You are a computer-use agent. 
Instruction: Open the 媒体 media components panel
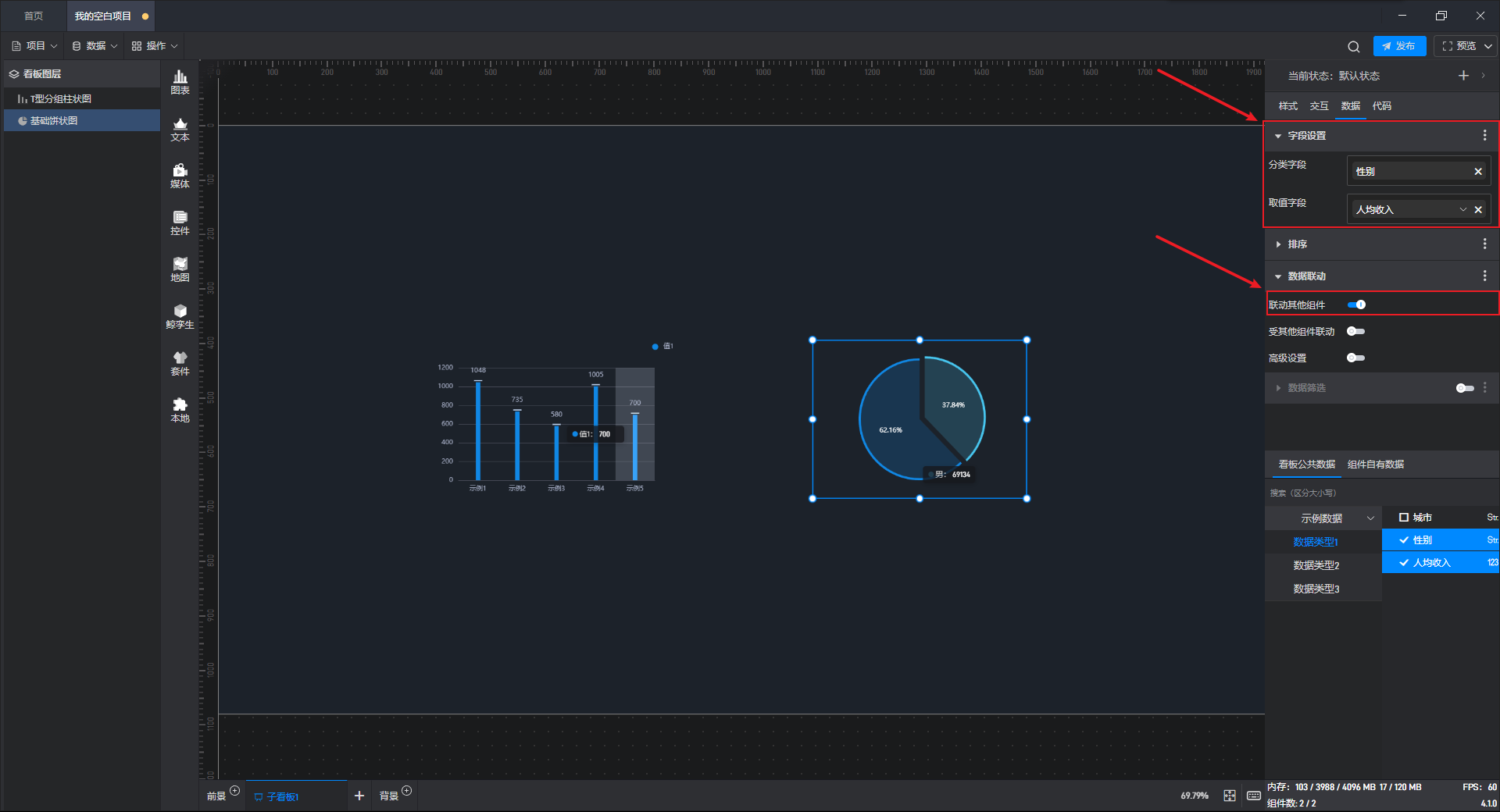coord(180,176)
